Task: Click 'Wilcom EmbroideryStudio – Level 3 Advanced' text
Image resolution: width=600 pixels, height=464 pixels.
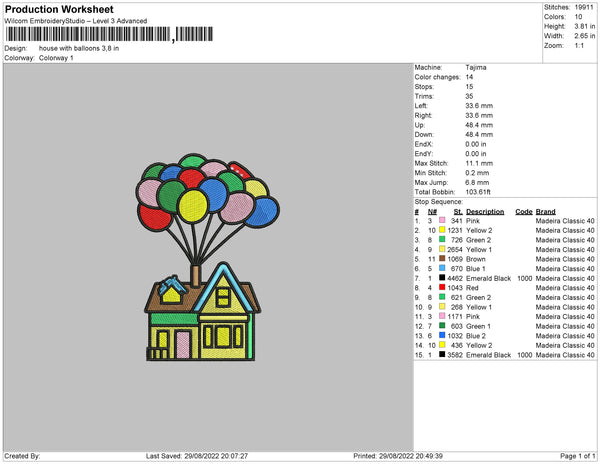Action: [x=76, y=21]
